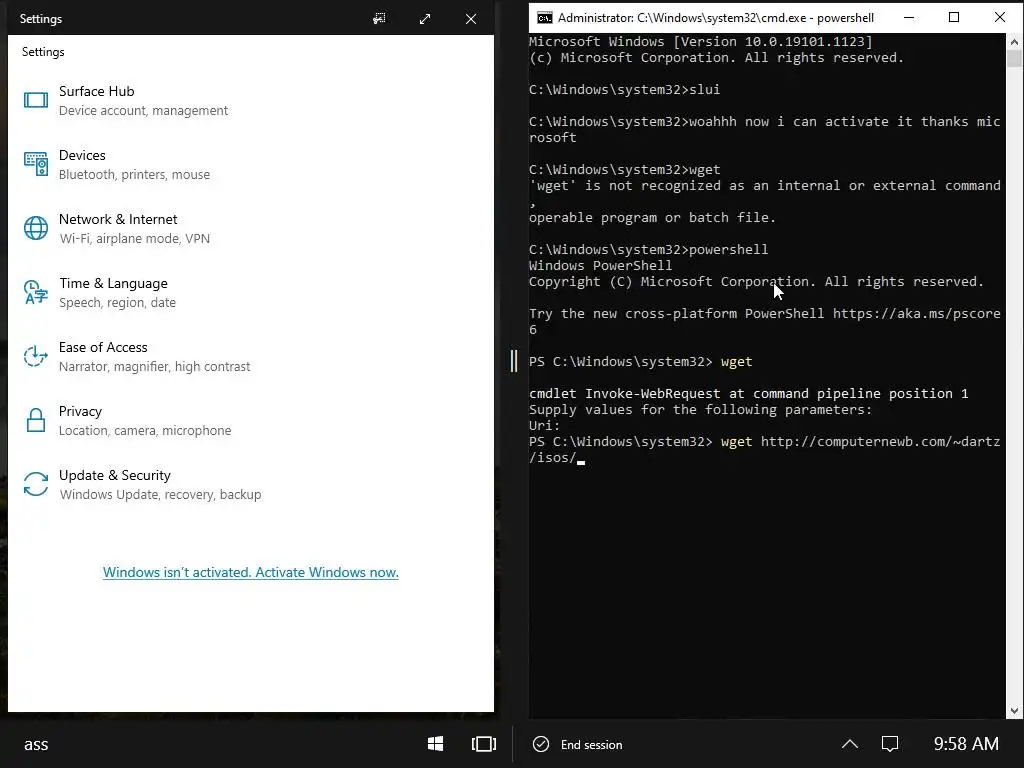The width and height of the screenshot is (1024, 768).
Task: Minimize the Administrator cmd window
Action: (908, 18)
